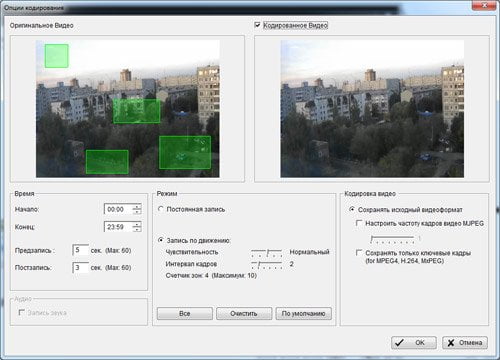The height and width of the screenshot is (360, 500).
Task: Click the По умолчанию button
Action: [304, 313]
